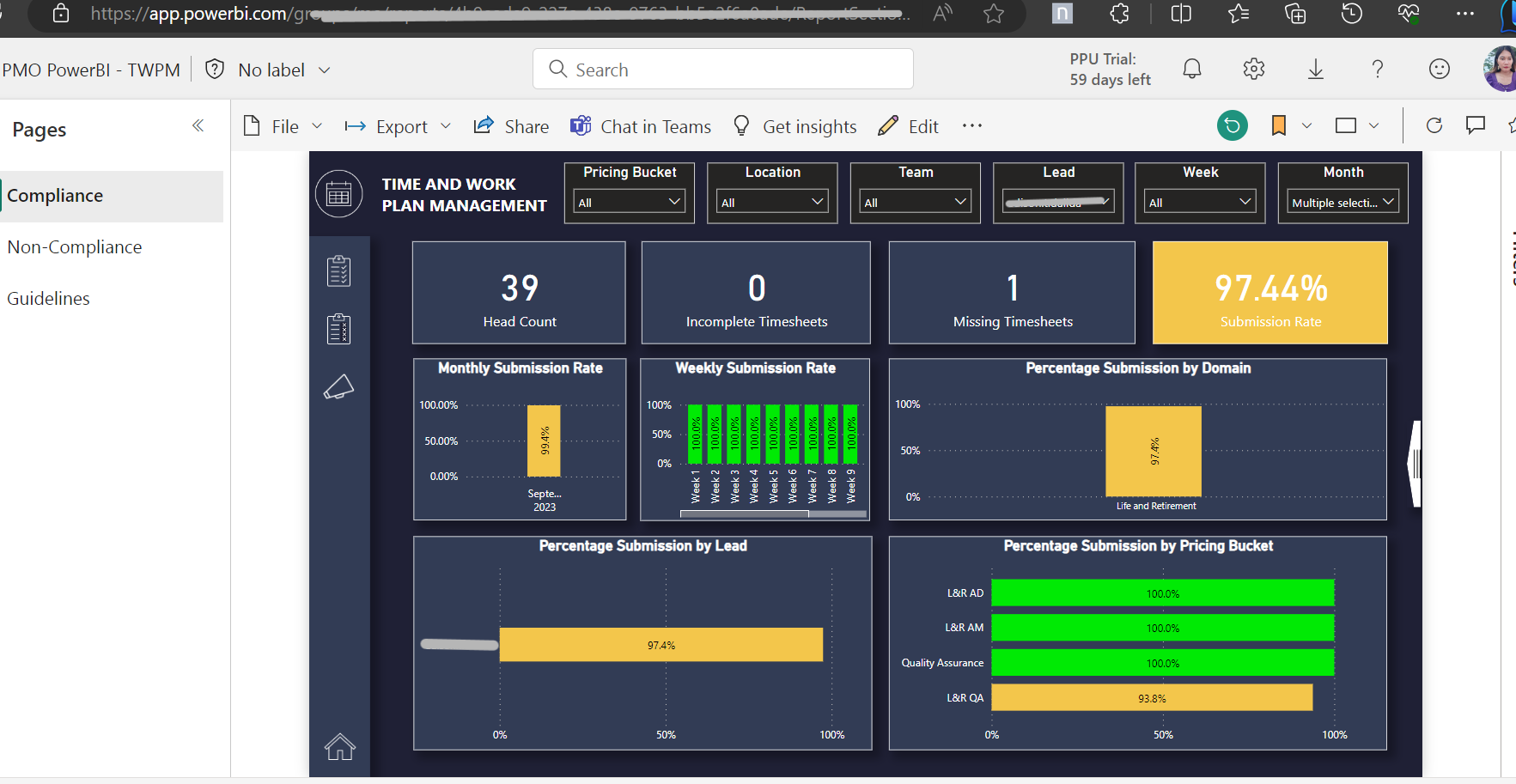Collapse the Pages pane with double chevron
This screenshot has width=1516, height=784.
click(x=198, y=126)
